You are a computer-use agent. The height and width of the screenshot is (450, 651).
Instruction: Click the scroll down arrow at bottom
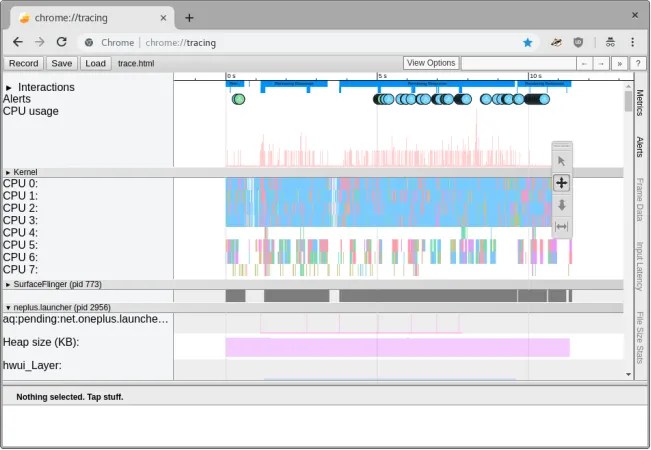tap(629, 374)
